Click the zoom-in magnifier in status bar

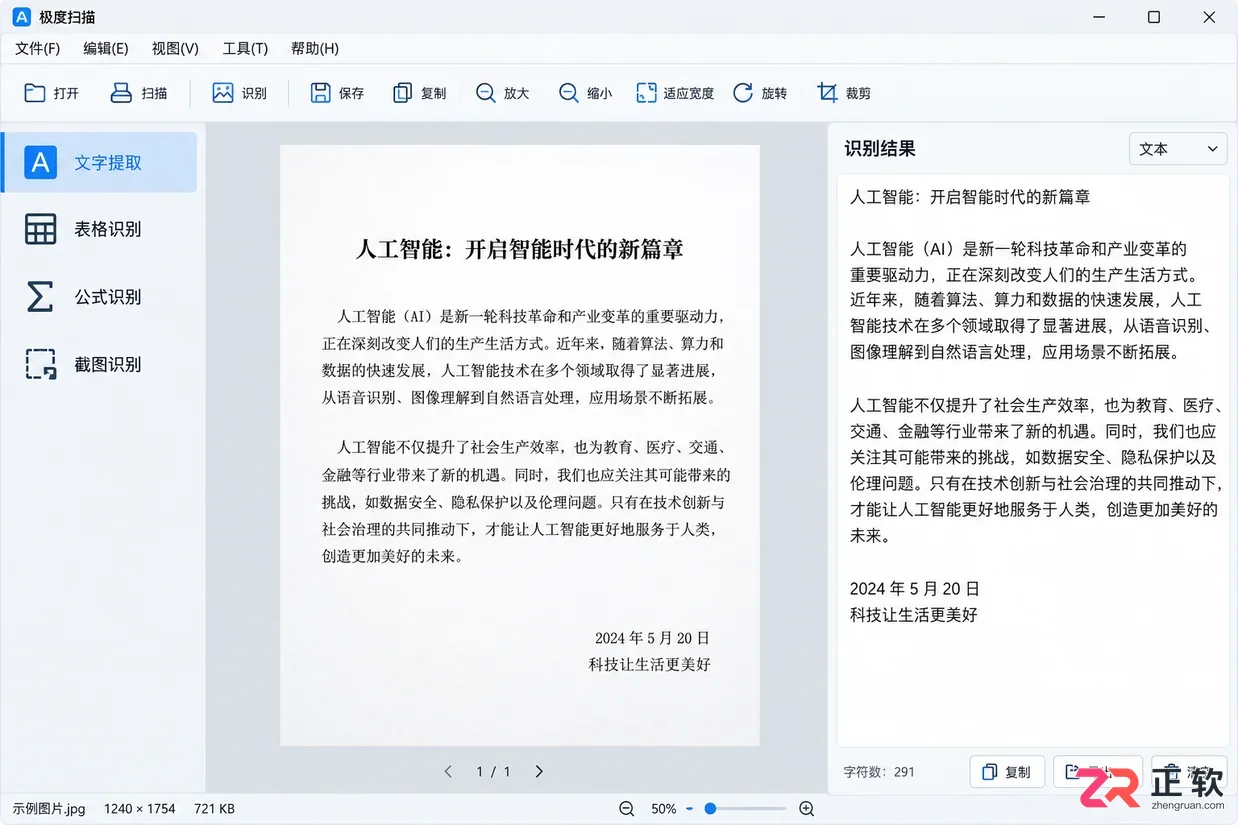pyautogui.click(x=806, y=808)
